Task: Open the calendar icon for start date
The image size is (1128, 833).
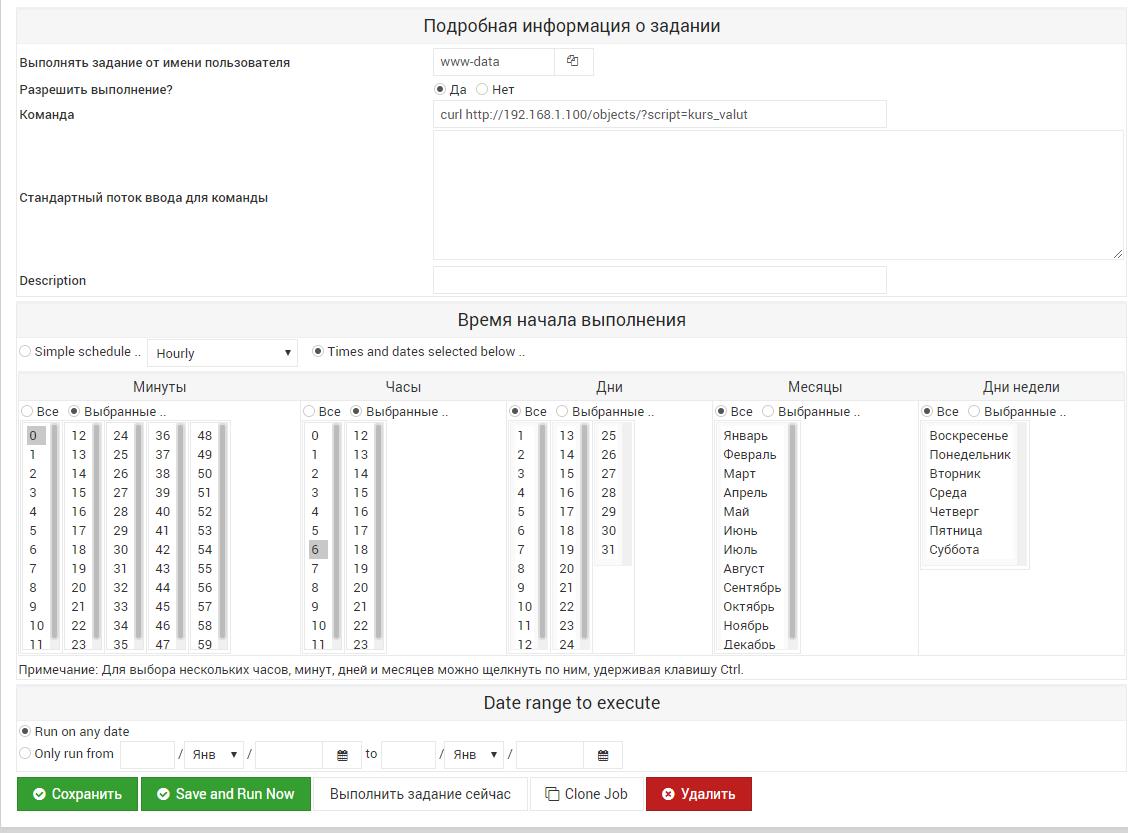Action: [342, 755]
